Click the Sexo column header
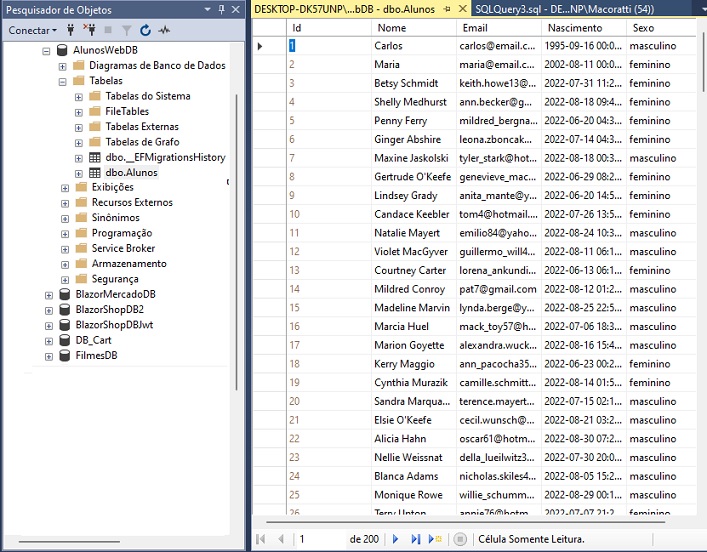 point(661,28)
